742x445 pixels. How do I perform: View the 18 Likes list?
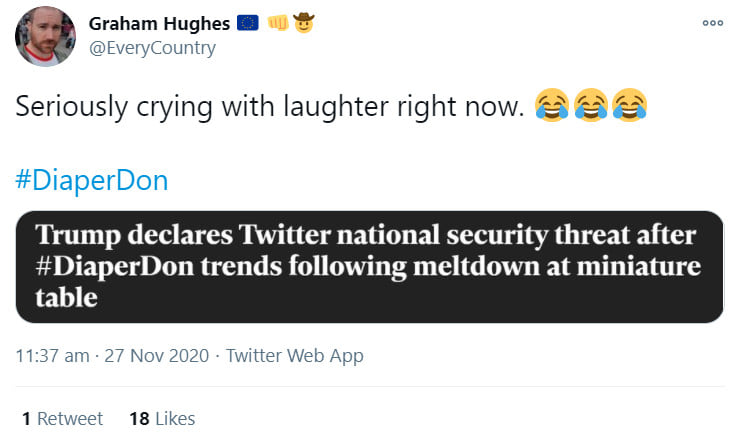pos(162,419)
